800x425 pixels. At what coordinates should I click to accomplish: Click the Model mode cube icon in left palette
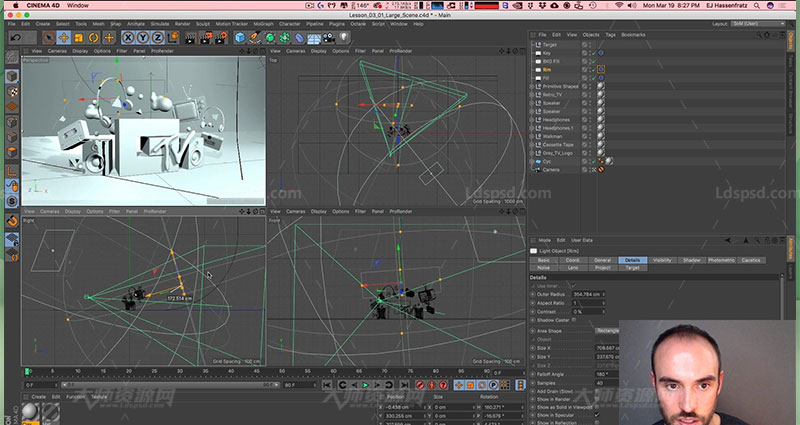12,77
